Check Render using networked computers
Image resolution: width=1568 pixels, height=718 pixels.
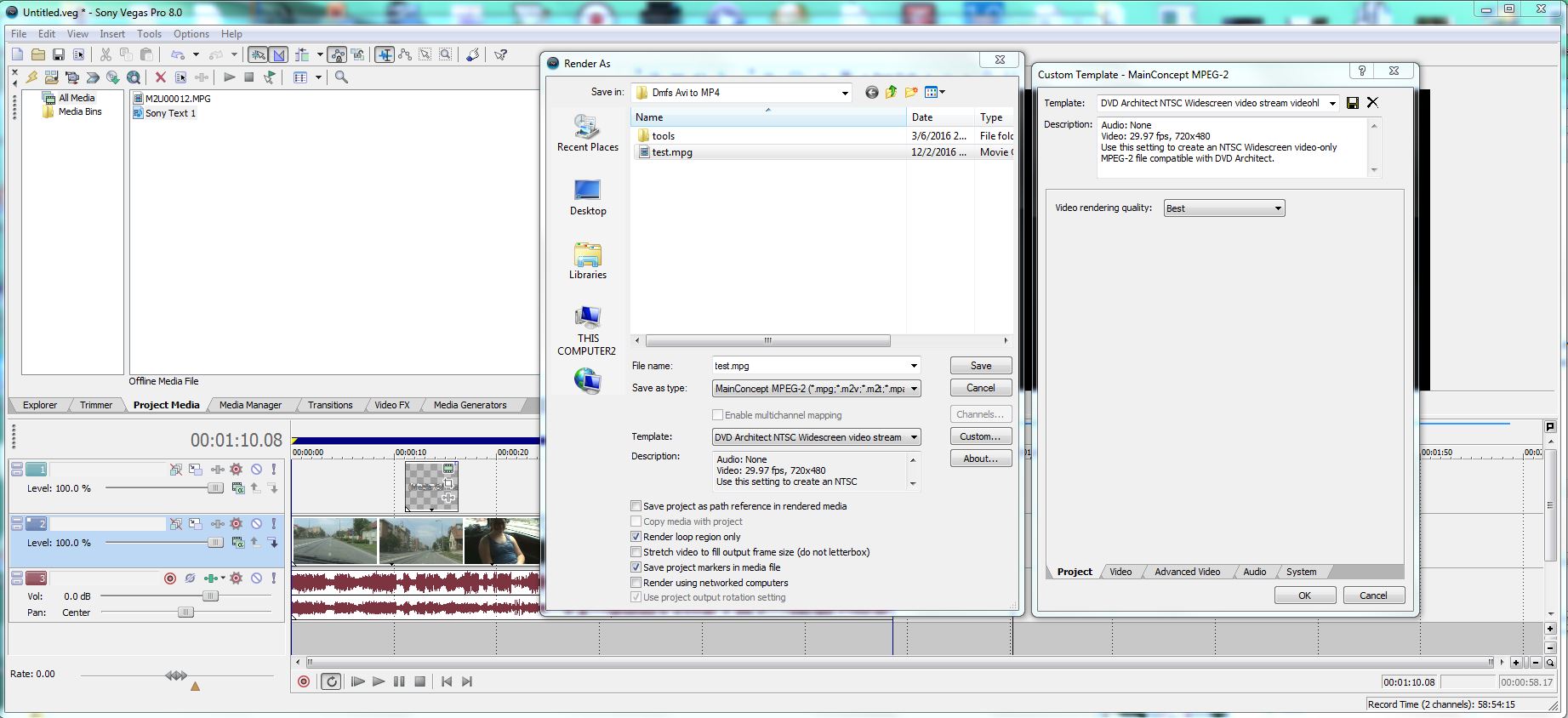[x=636, y=583]
